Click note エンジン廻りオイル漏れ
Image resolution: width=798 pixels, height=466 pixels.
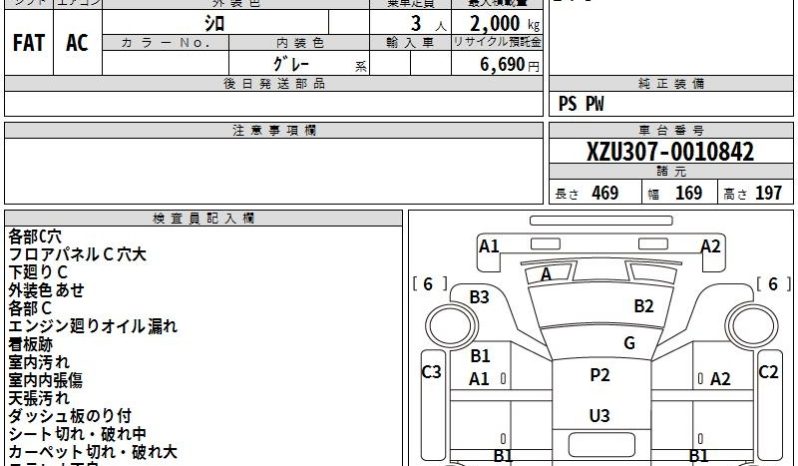[93, 326]
